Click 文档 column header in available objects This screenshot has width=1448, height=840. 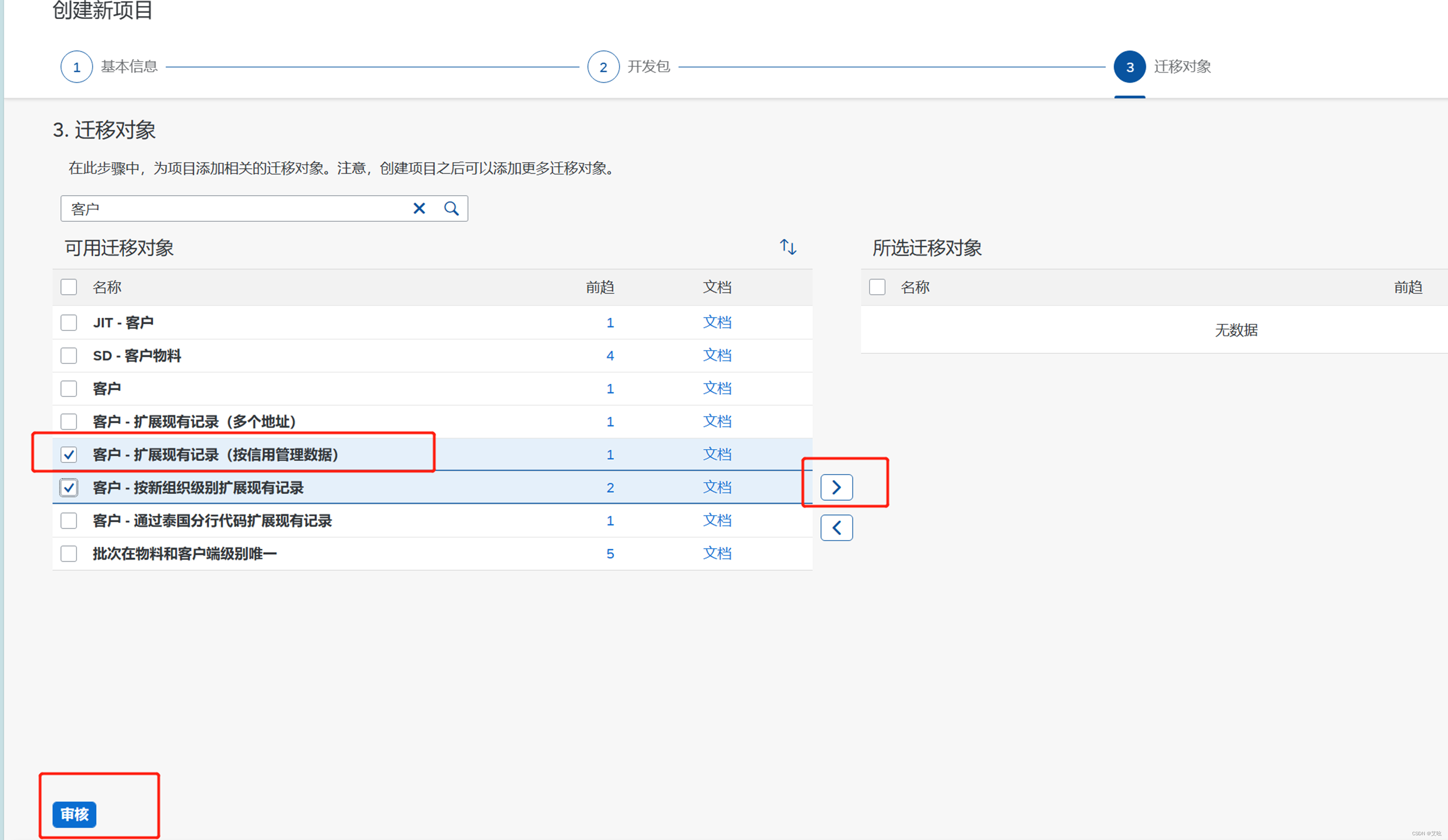pos(717,287)
